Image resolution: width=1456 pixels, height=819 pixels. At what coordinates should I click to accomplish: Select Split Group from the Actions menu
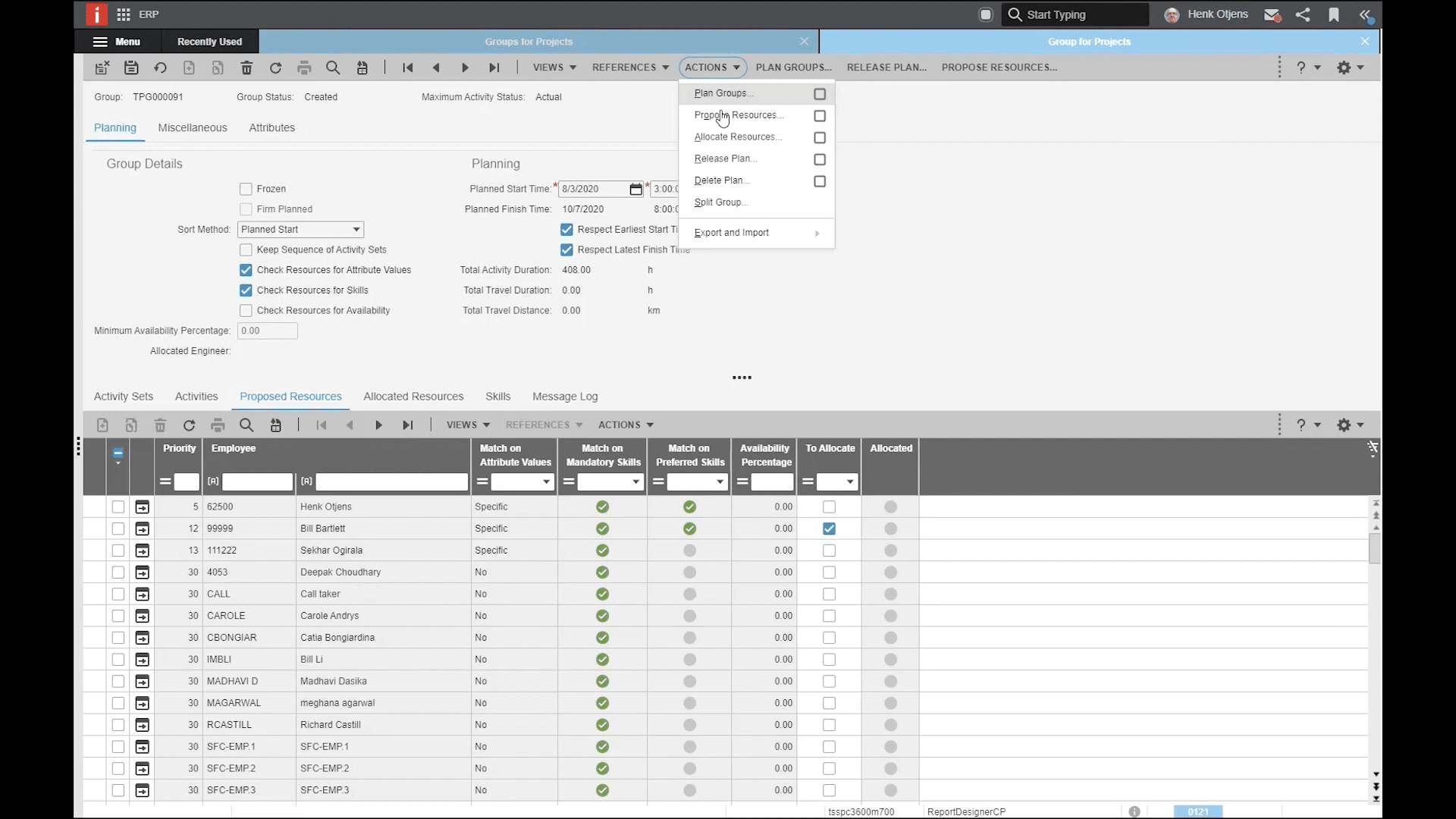[x=720, y=202]
